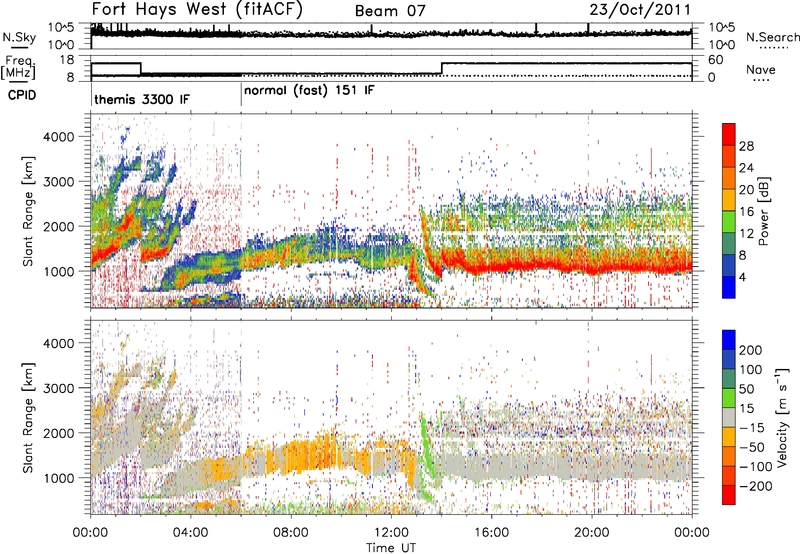Click the '60' Nave axis tick
This screenshot has height=554, width=800.
(x=716, y=60)
